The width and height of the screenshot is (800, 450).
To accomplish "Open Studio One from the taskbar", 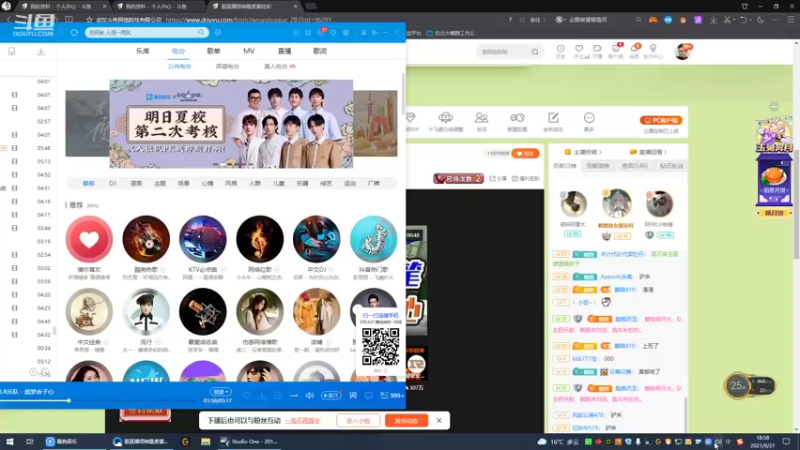I will point(249,441).
